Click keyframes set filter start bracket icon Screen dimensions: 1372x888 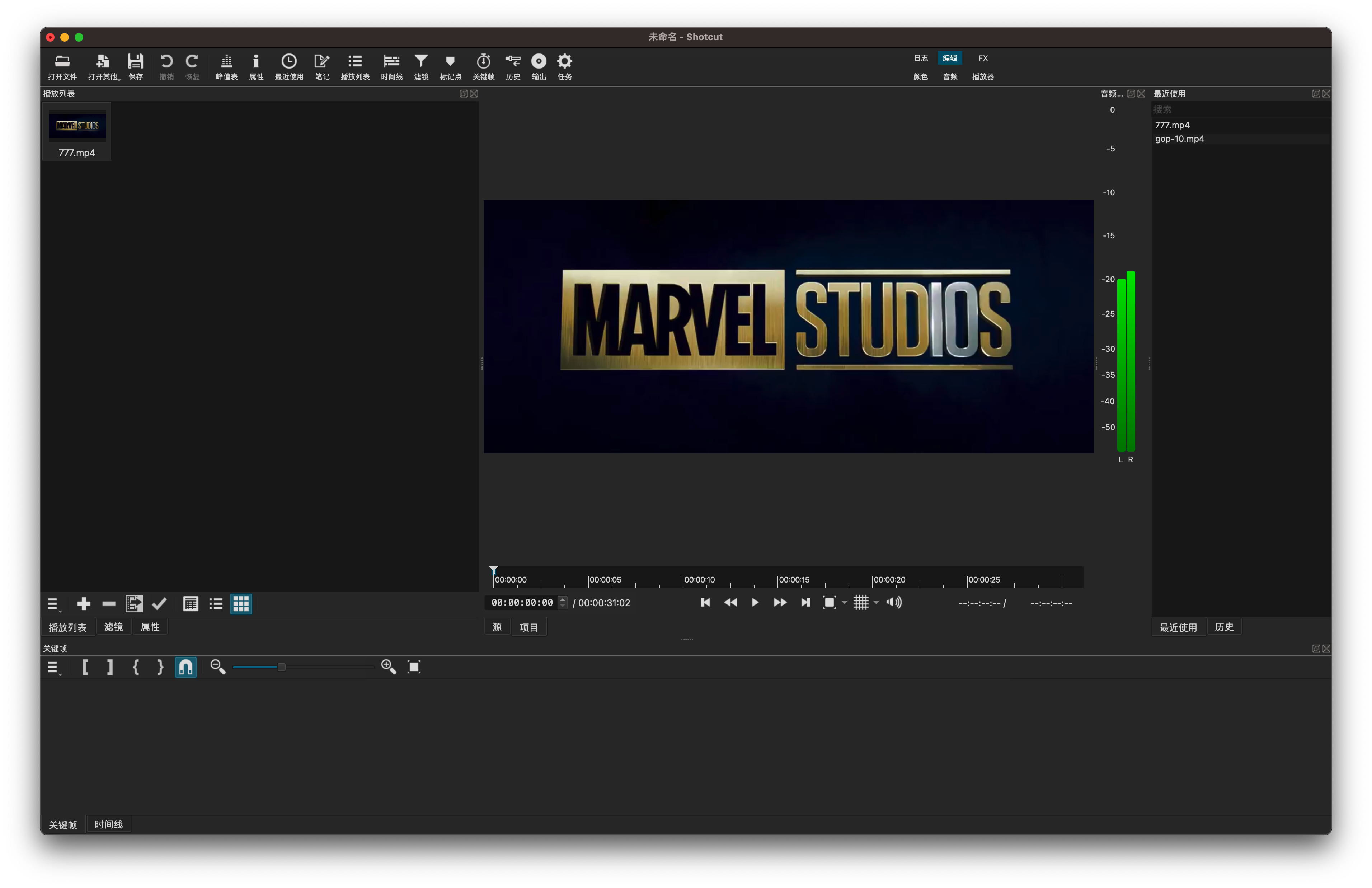tap(85, 667)
